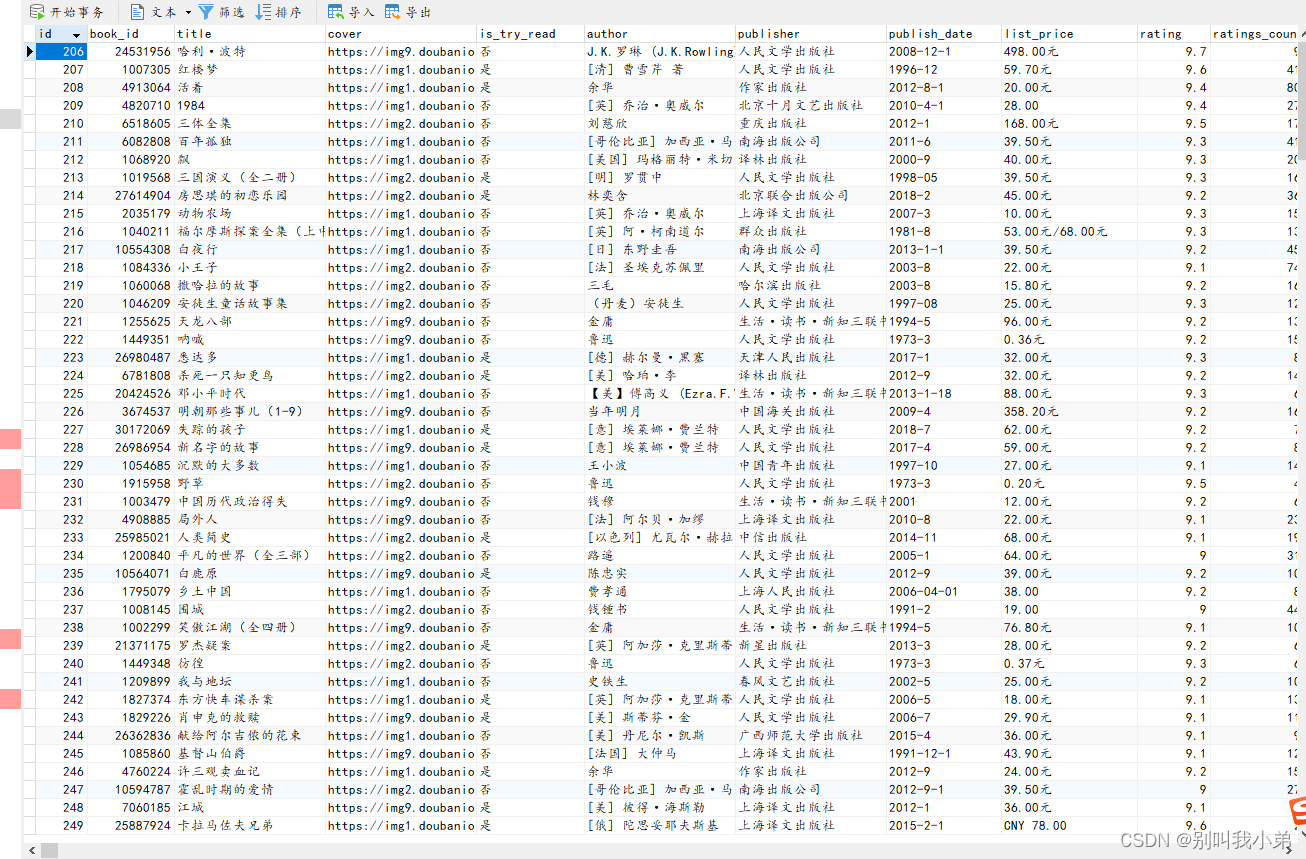
Task: Click the horizontal scrollbar left arrow
Action: click(x=31, y=850)
